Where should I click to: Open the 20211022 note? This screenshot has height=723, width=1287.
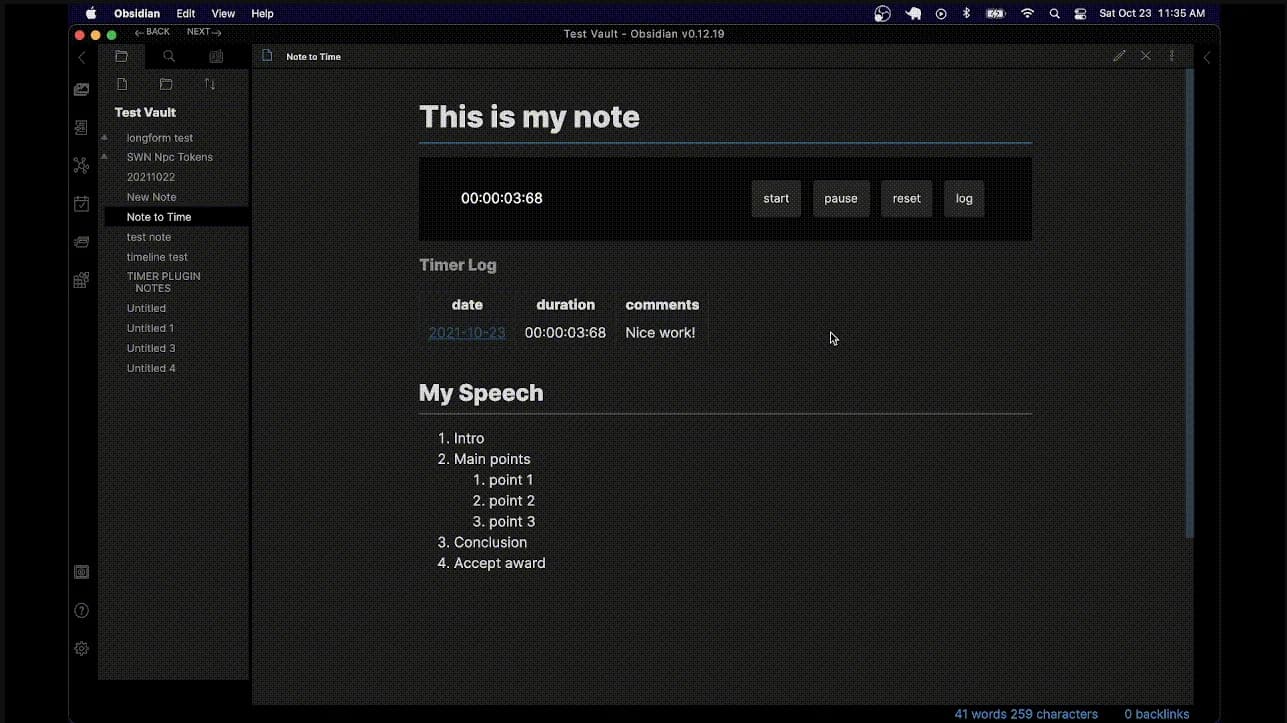[x=151, y=177]
